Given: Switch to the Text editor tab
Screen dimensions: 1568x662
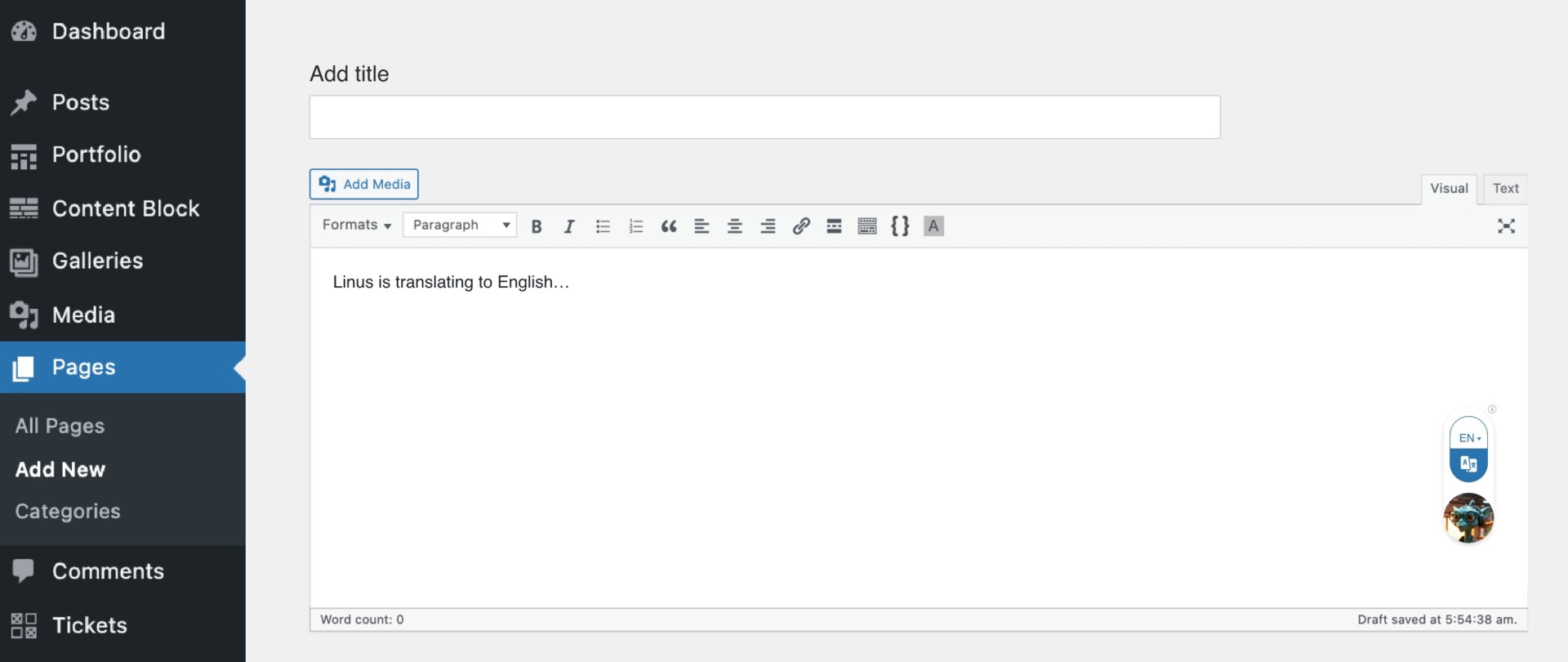Looking at the screenshot, I should click(x=1505, y=189).
